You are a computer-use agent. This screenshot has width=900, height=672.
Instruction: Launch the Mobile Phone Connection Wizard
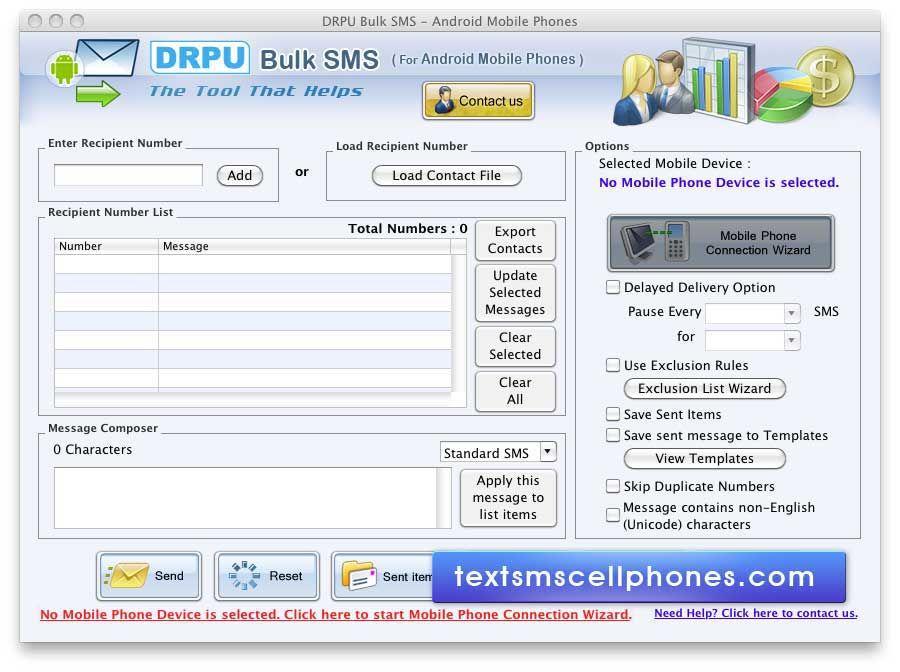click(720, 243)
